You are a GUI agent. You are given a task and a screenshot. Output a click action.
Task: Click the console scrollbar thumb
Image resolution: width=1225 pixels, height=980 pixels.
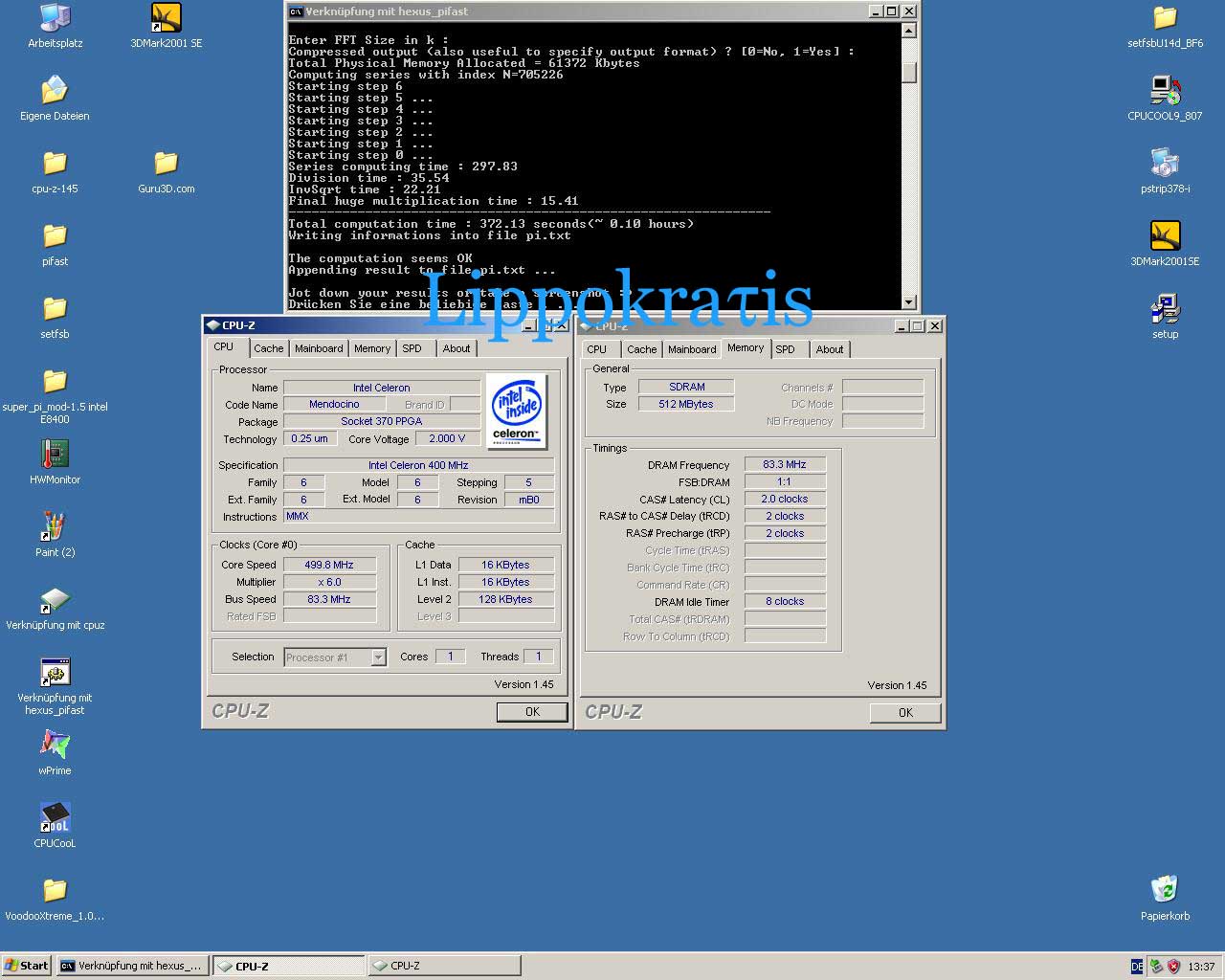(909, 72)
